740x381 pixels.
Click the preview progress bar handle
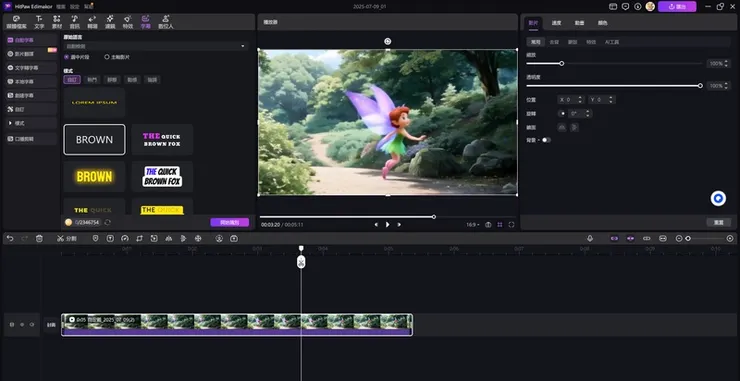click(x=434, y=217)
